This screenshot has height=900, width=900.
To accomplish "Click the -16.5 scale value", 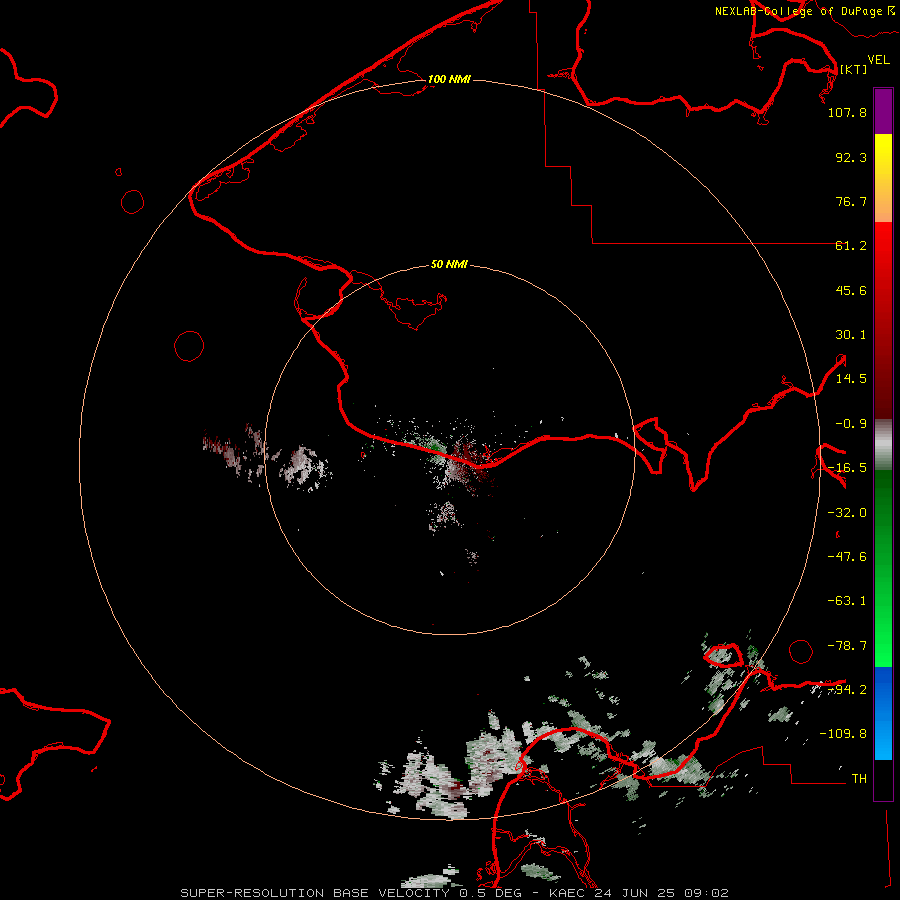I will pos(847,468).
